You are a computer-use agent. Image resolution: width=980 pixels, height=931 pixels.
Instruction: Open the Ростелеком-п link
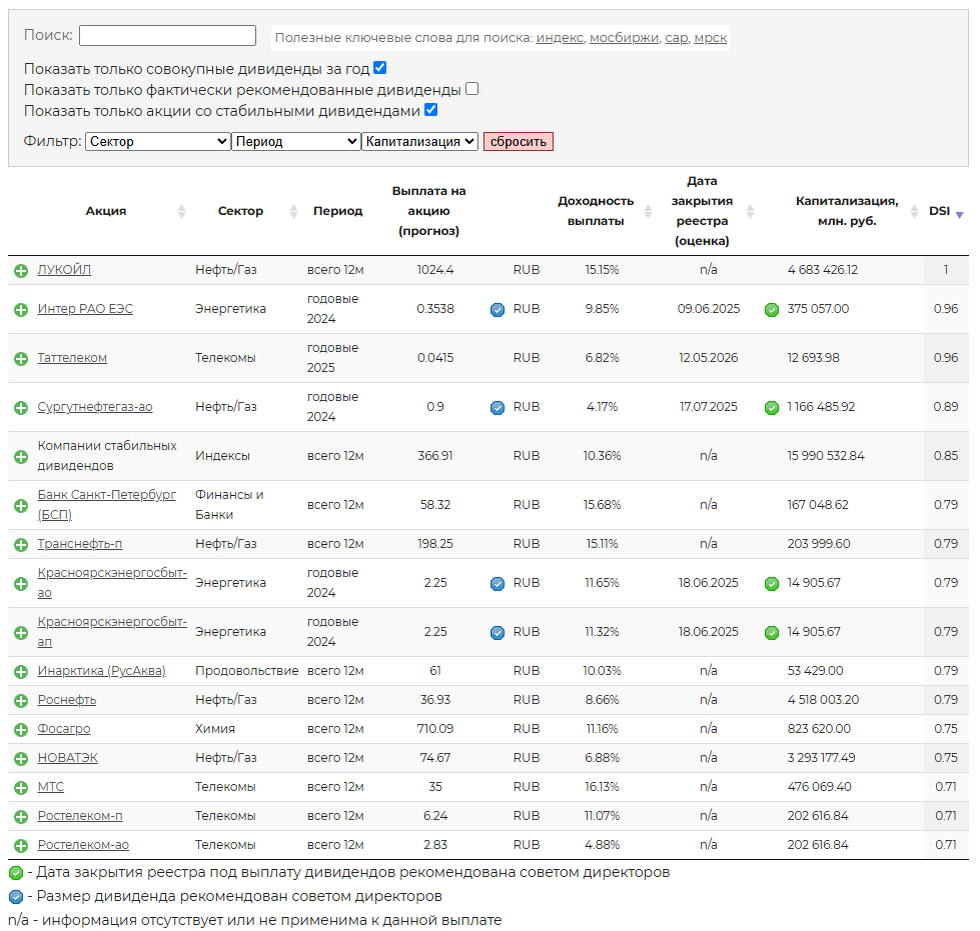pyautogui.click(x=80, y=815)
